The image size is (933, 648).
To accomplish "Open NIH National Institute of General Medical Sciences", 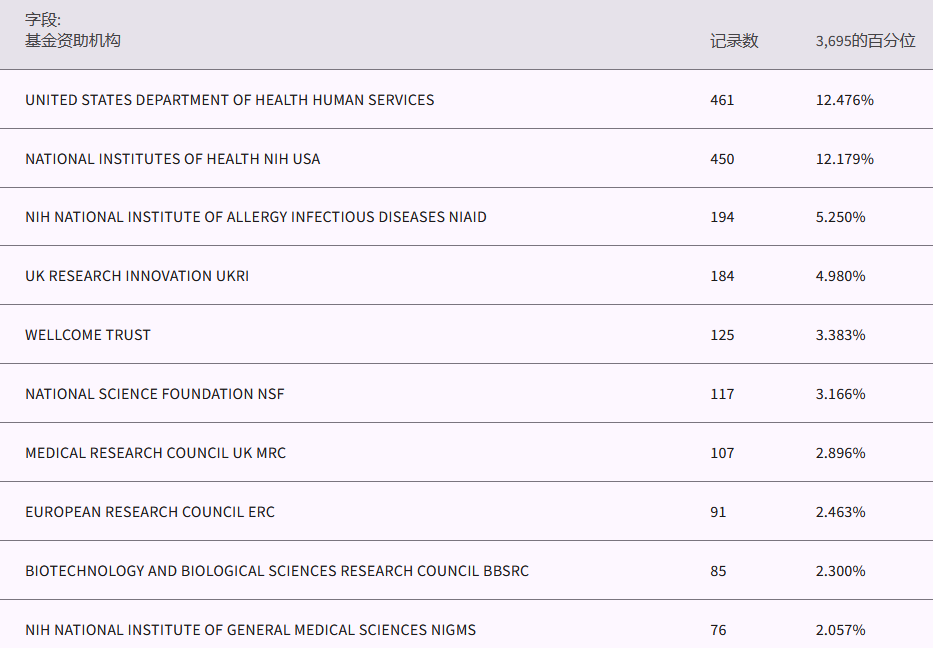I will 250,630.
